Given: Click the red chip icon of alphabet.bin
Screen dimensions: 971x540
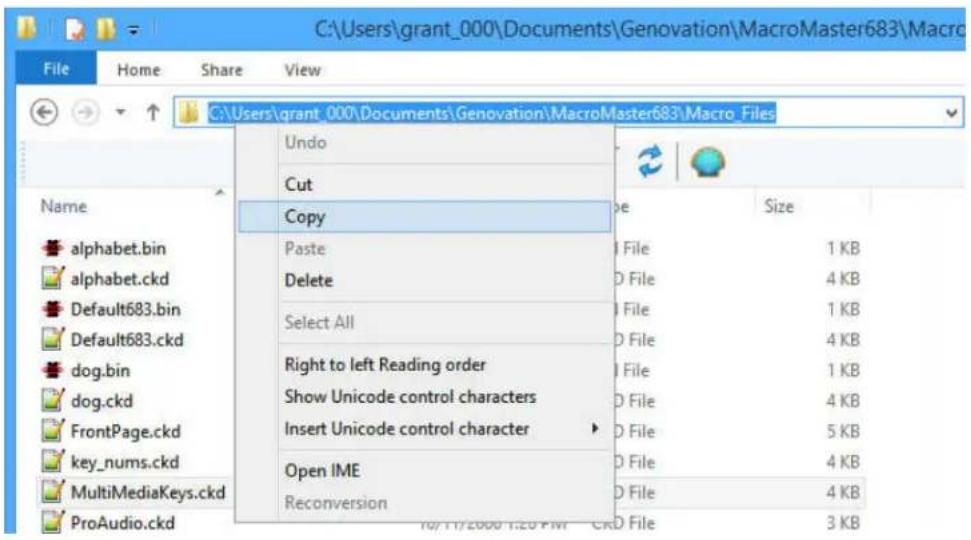Looking at the screenshot, I should (53, 248).
